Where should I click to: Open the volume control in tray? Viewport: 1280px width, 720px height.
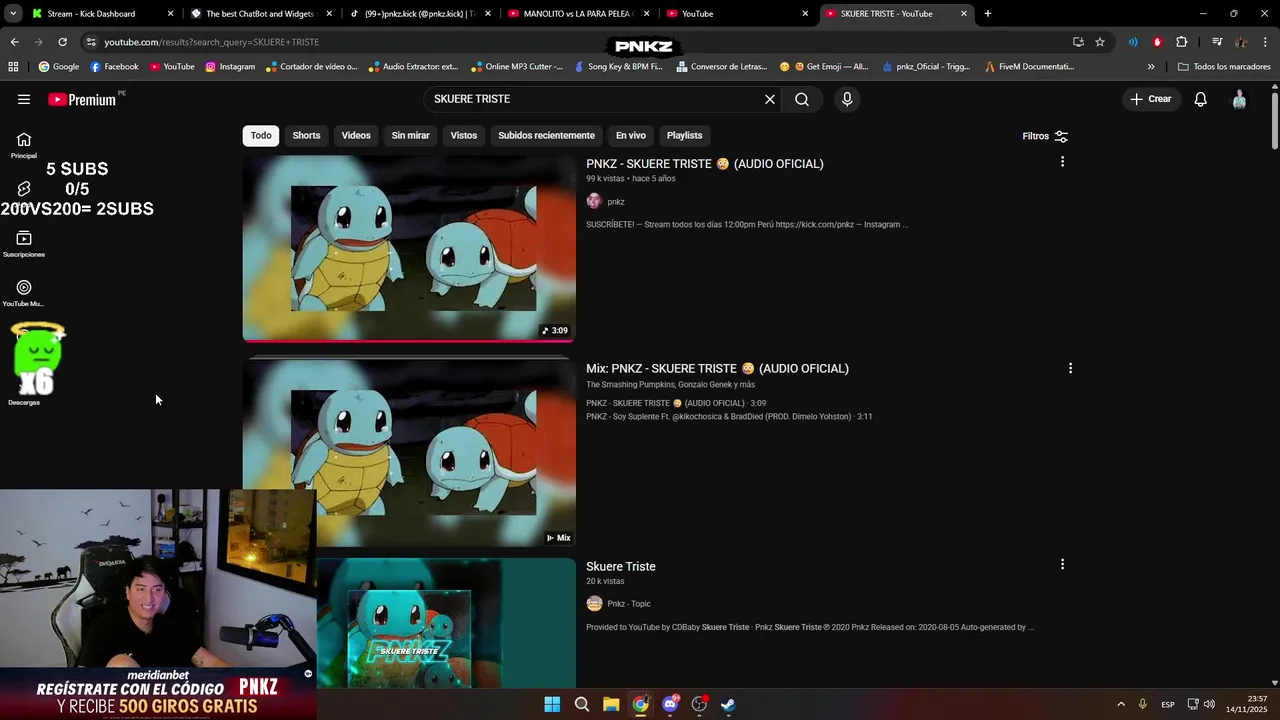pos(1209,704)
